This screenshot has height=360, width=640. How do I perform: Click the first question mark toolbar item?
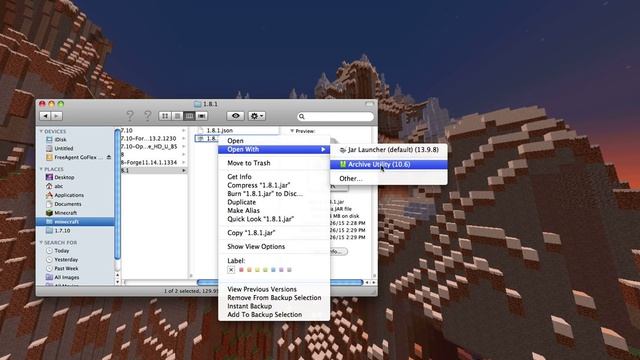coord(130,116)
